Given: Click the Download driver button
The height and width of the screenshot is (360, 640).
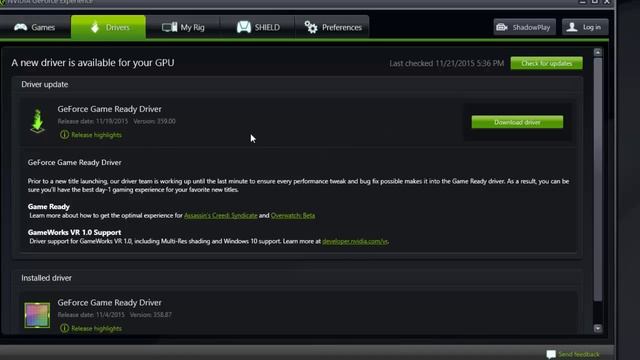Looking at the screenshot, I should coord(517,122).
